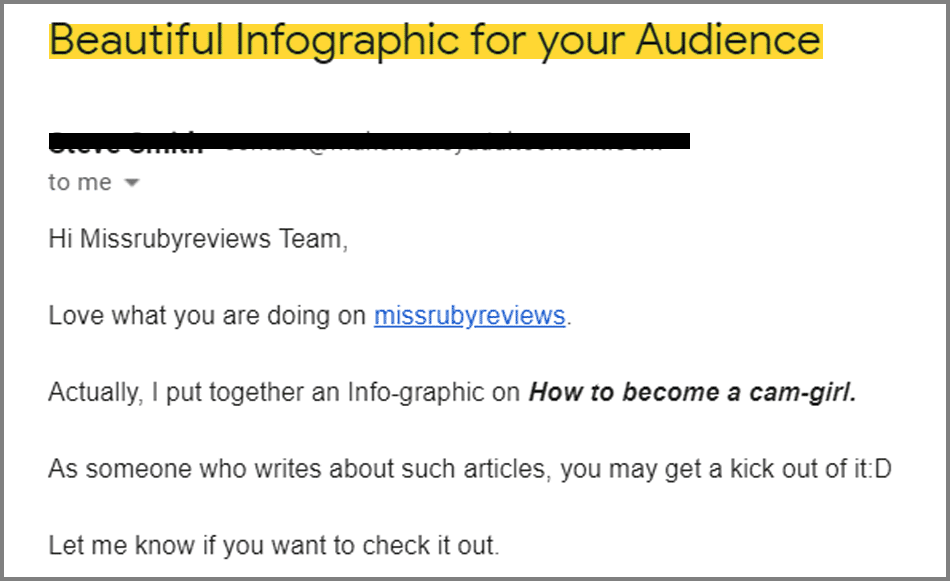This screenshot has width=950, height=581.
Task: Expand the recipient details arrow beside "to me"
Action: pyautogui.click(x=131, y=182)
